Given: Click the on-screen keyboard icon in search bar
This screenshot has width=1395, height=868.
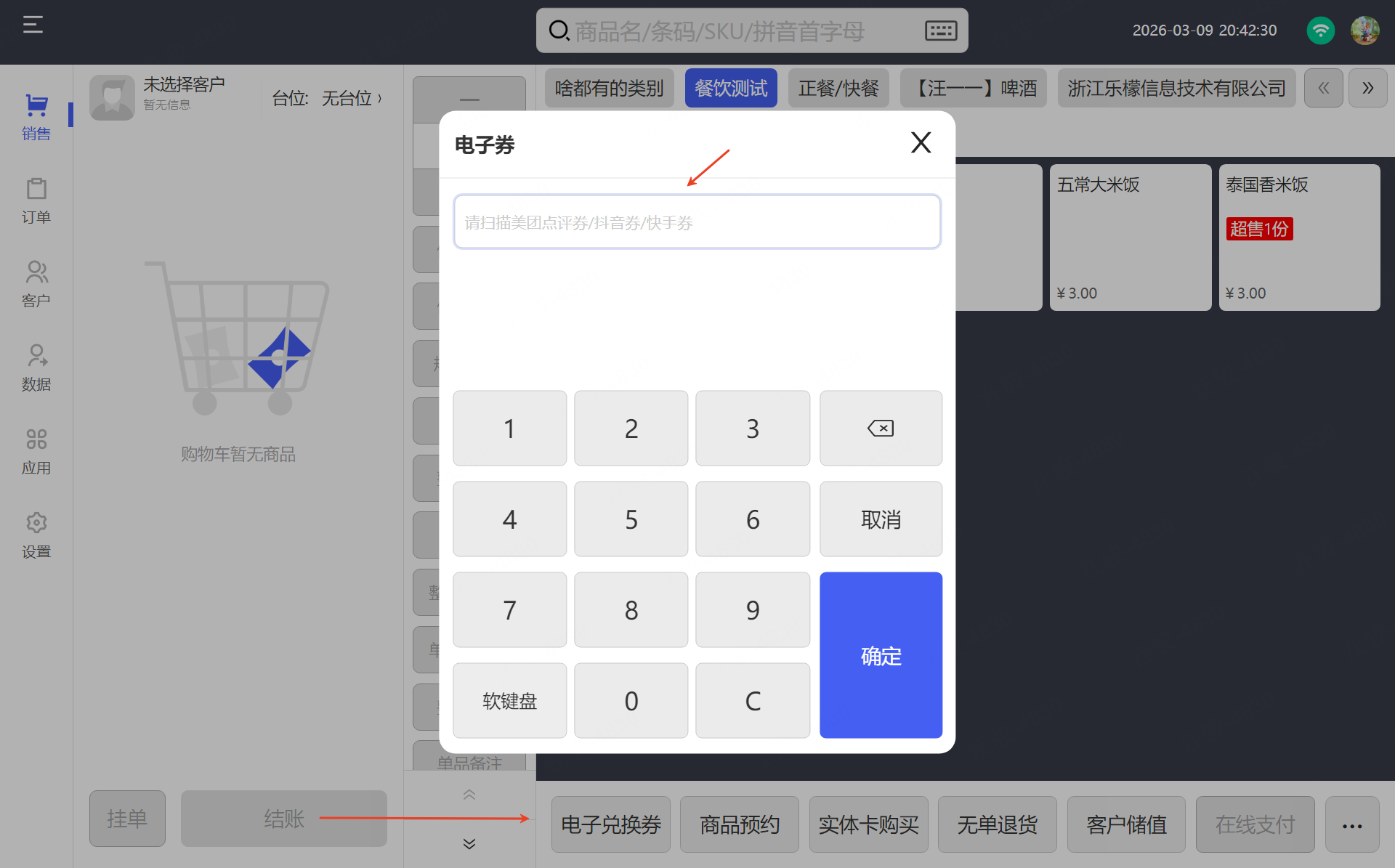Looking at the screenshot, I should click(x=940, y=31).
